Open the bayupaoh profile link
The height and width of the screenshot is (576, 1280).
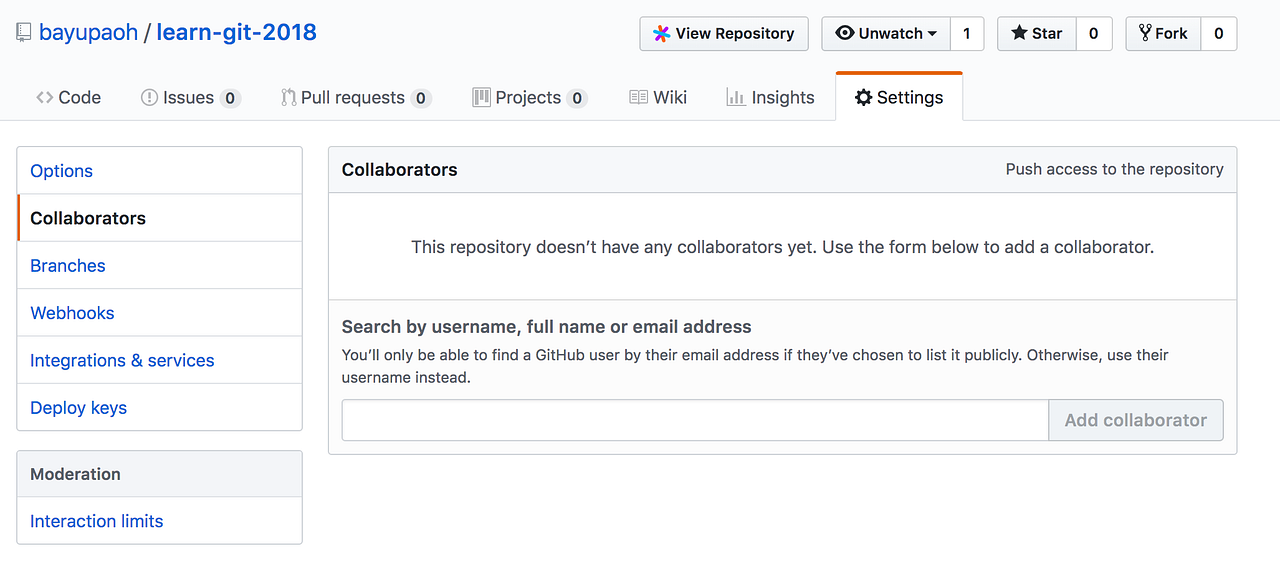tap(87, 32)
